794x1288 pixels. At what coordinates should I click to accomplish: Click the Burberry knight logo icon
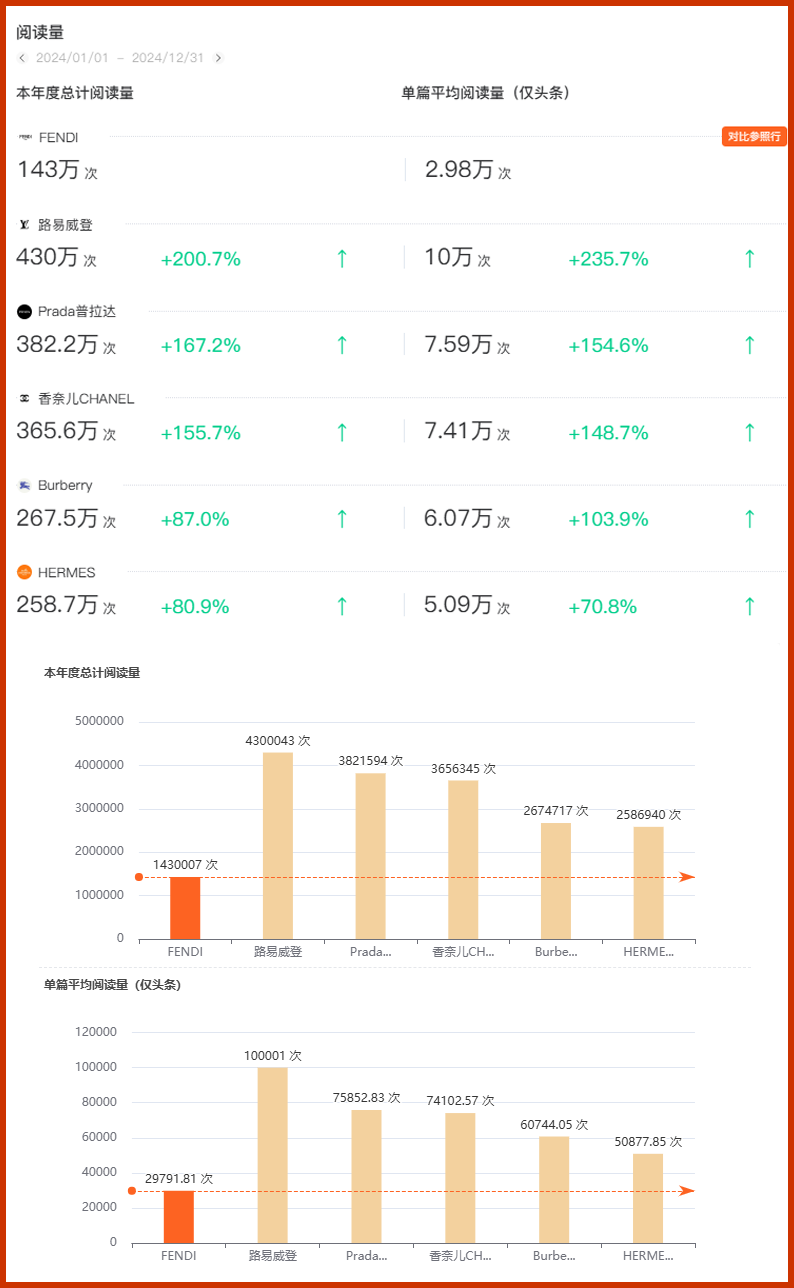[25, 485]
